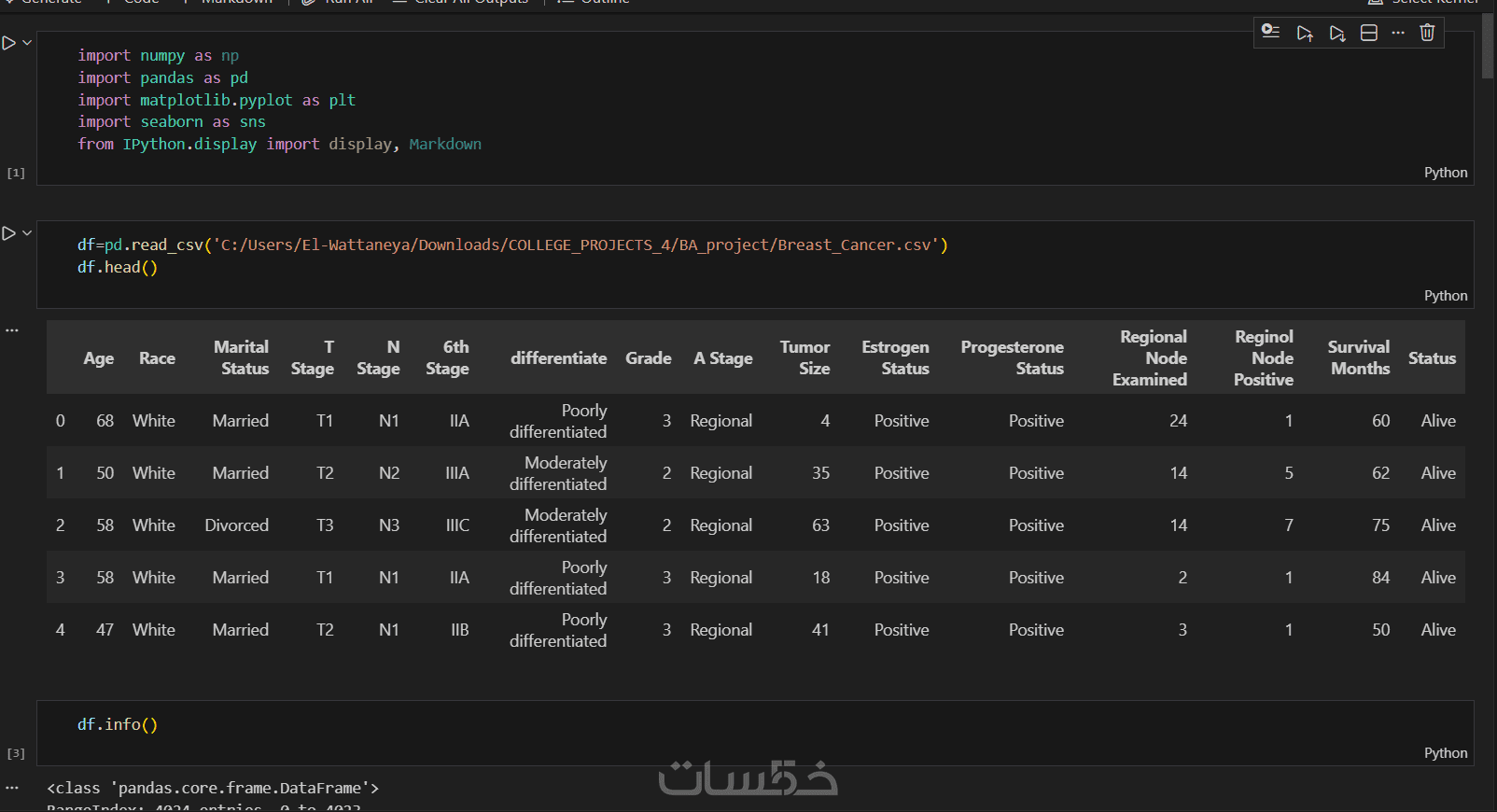Change Python language mode of imports cell
Image resolution: width=1497 pixels, height=812 pixels.
click(1445, 173)
